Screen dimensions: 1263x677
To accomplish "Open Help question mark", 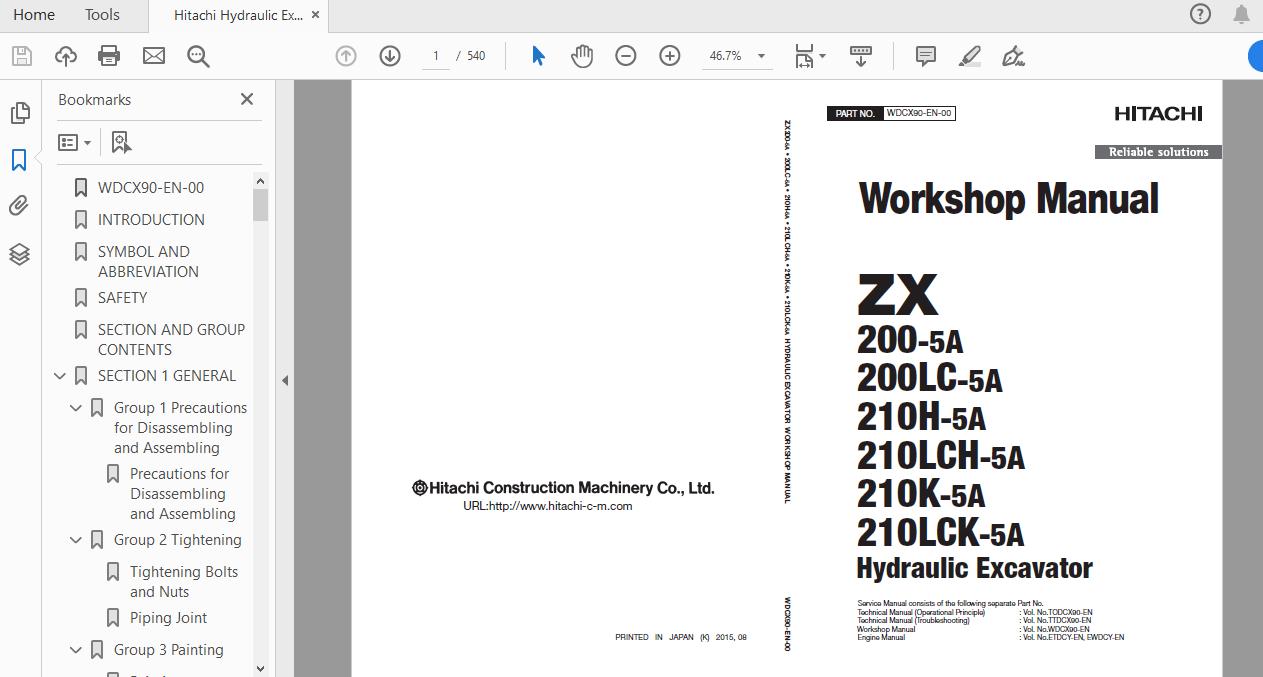I will [x=1200, y=14].
